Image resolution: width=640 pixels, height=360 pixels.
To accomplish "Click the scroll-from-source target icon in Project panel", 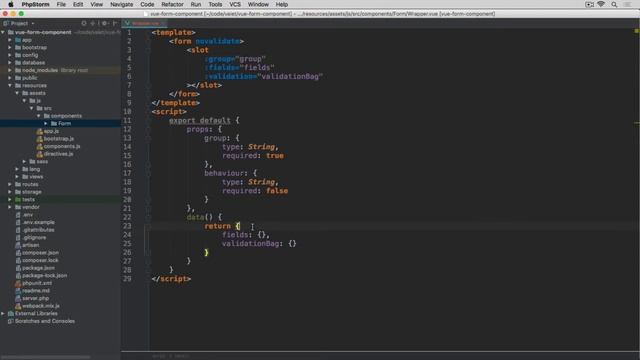I will pos(84,24).
